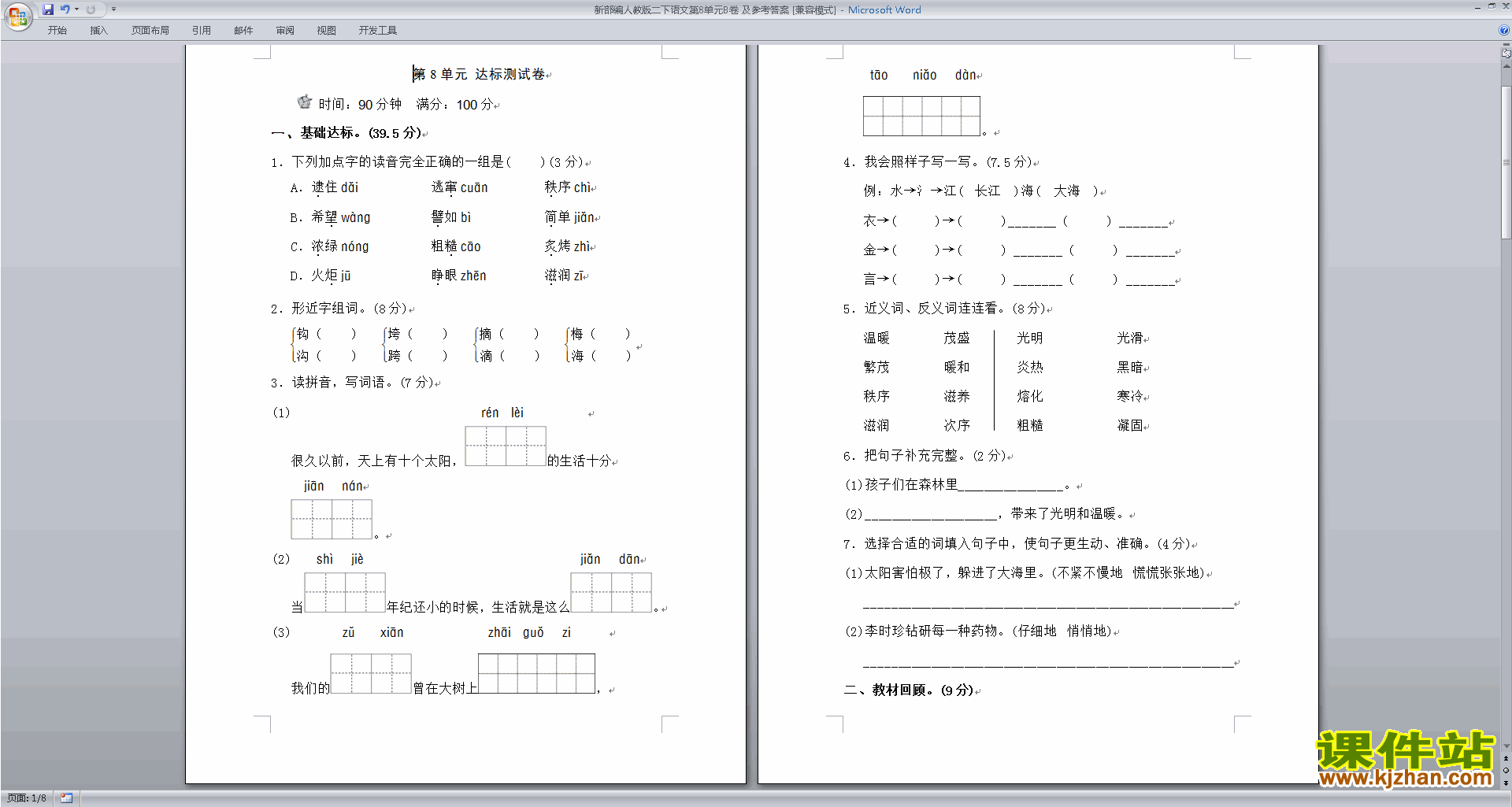Open the 开发工具 ribbon tab
1512x807 pixels.
click(378, 31)
